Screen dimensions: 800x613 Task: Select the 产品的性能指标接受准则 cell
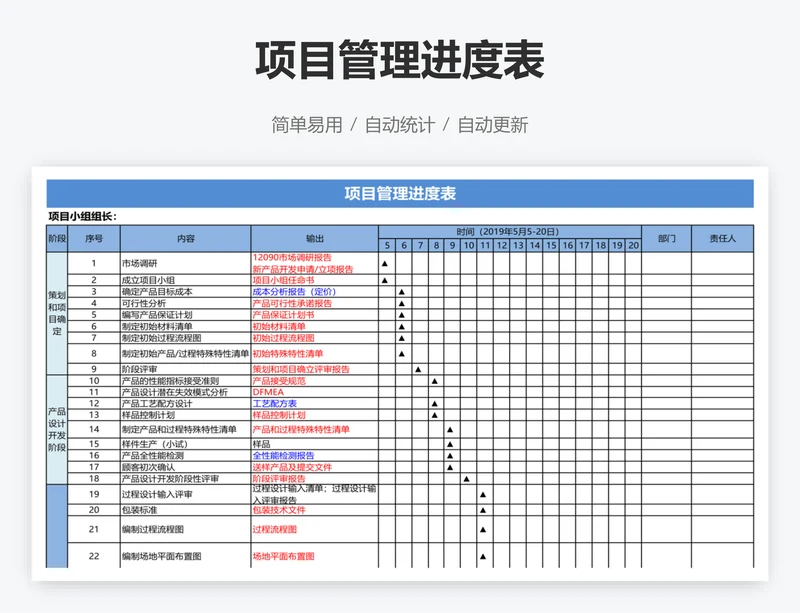186,381
